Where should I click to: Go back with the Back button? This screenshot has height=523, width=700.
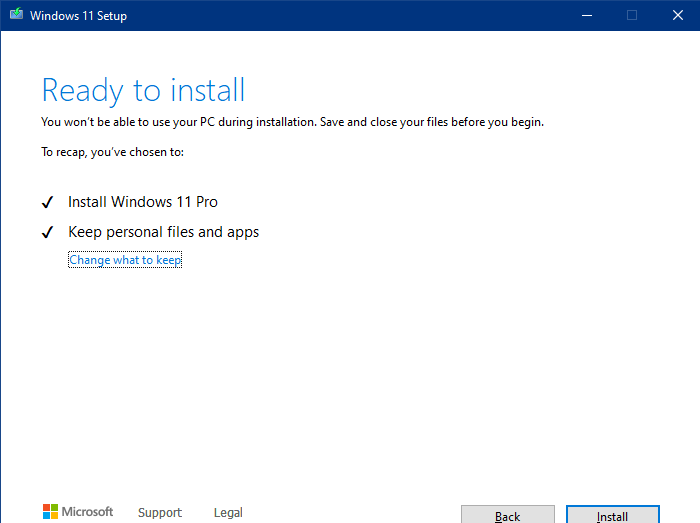pos(508,515)
